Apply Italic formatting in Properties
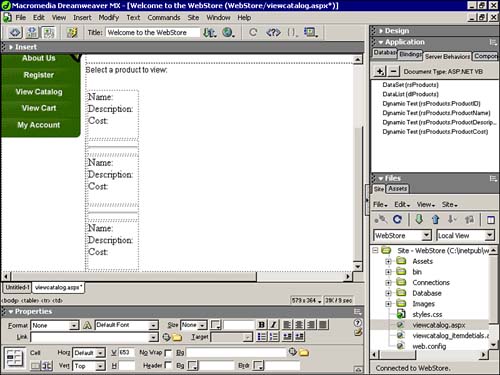This screenshot has width=500, height=375. point(273,325)
